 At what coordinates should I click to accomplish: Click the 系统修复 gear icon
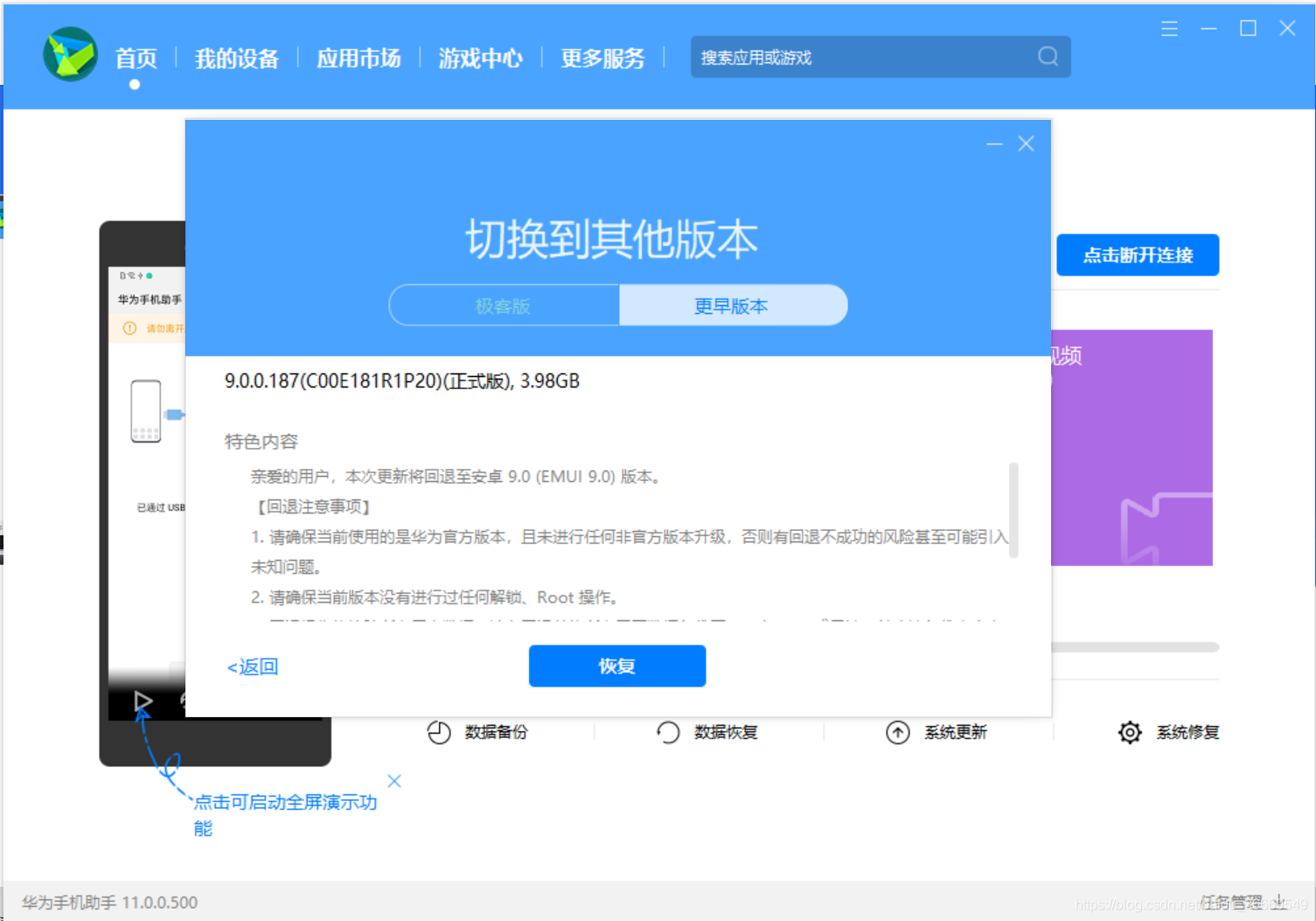(1130, 732)
